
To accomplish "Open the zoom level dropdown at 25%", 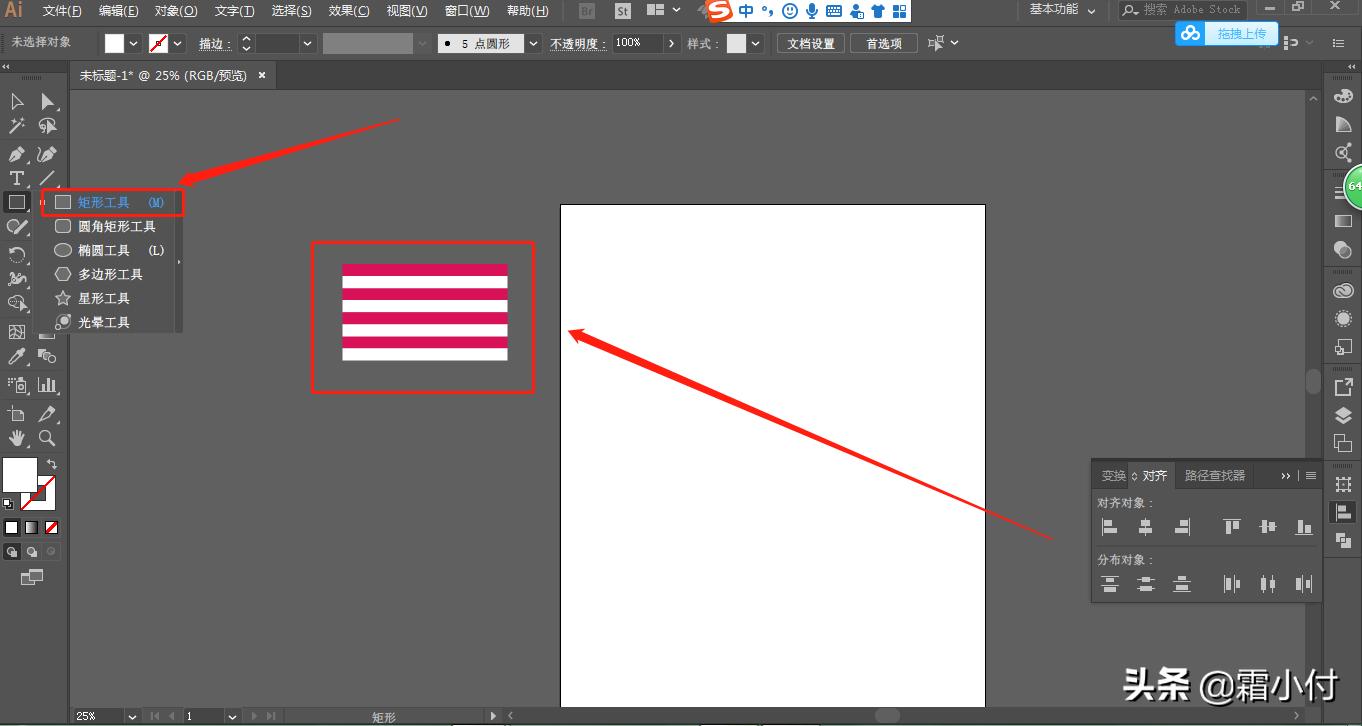I will [132, 716].
